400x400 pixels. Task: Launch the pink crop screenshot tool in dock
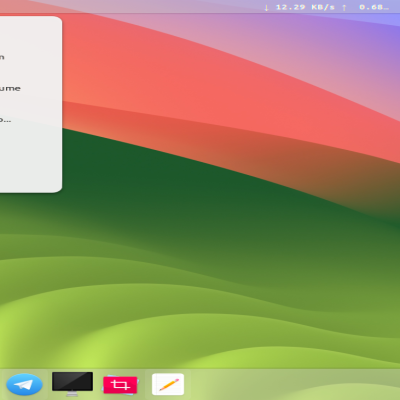[x=120, y=385]
